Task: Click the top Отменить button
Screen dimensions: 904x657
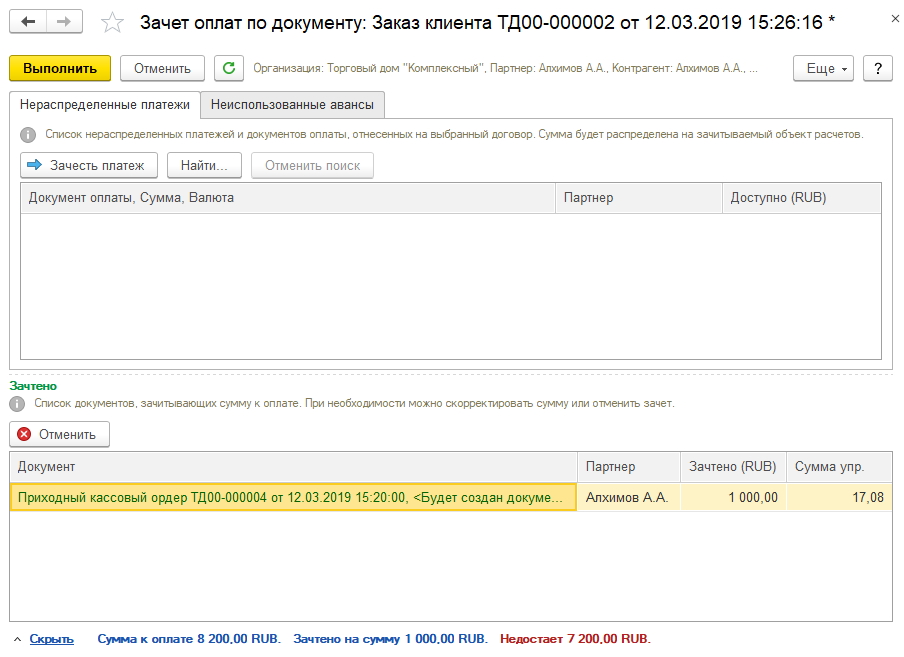Action: point(162,68)
